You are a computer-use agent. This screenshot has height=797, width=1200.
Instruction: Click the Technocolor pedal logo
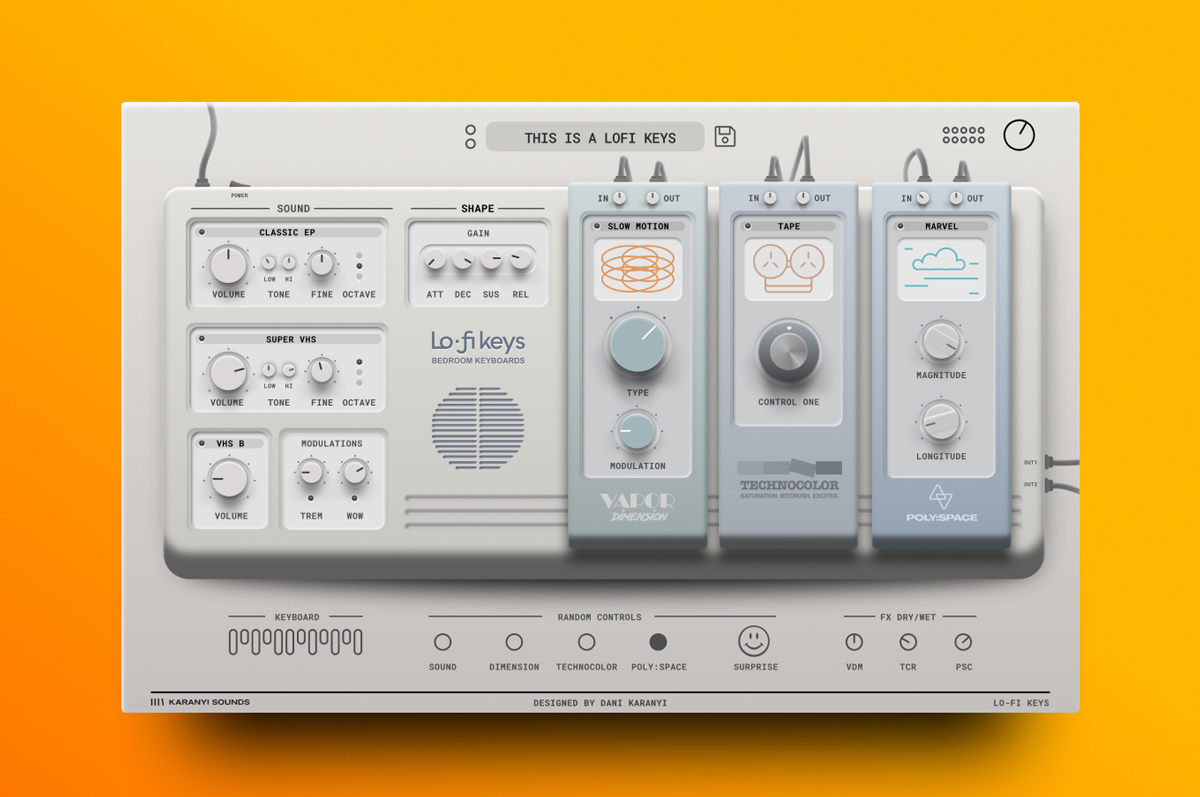pos(789,480)
